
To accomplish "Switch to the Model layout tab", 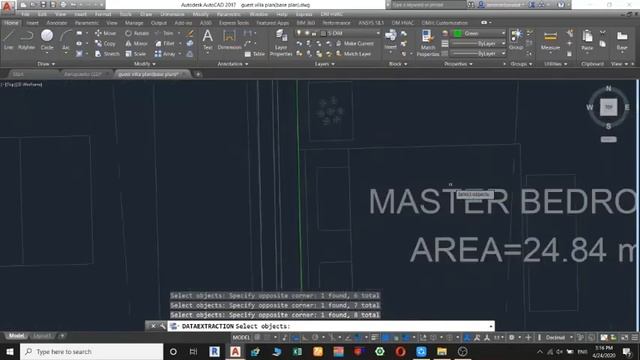I will coord(17,336).
